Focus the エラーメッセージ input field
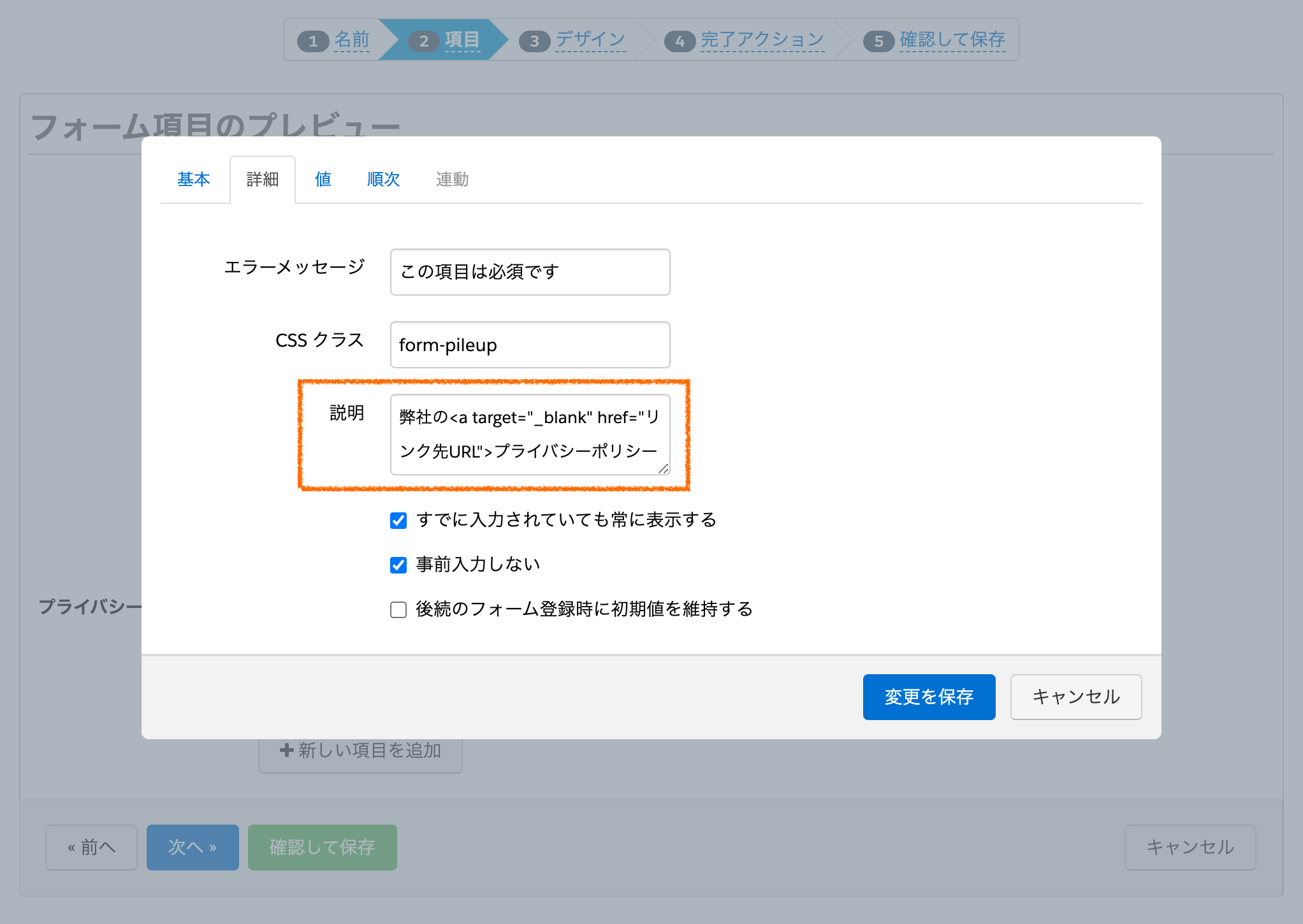Image resolution: width=1303 pixels, height=924 pixels. pyautogui.click(x=530, y=272)
